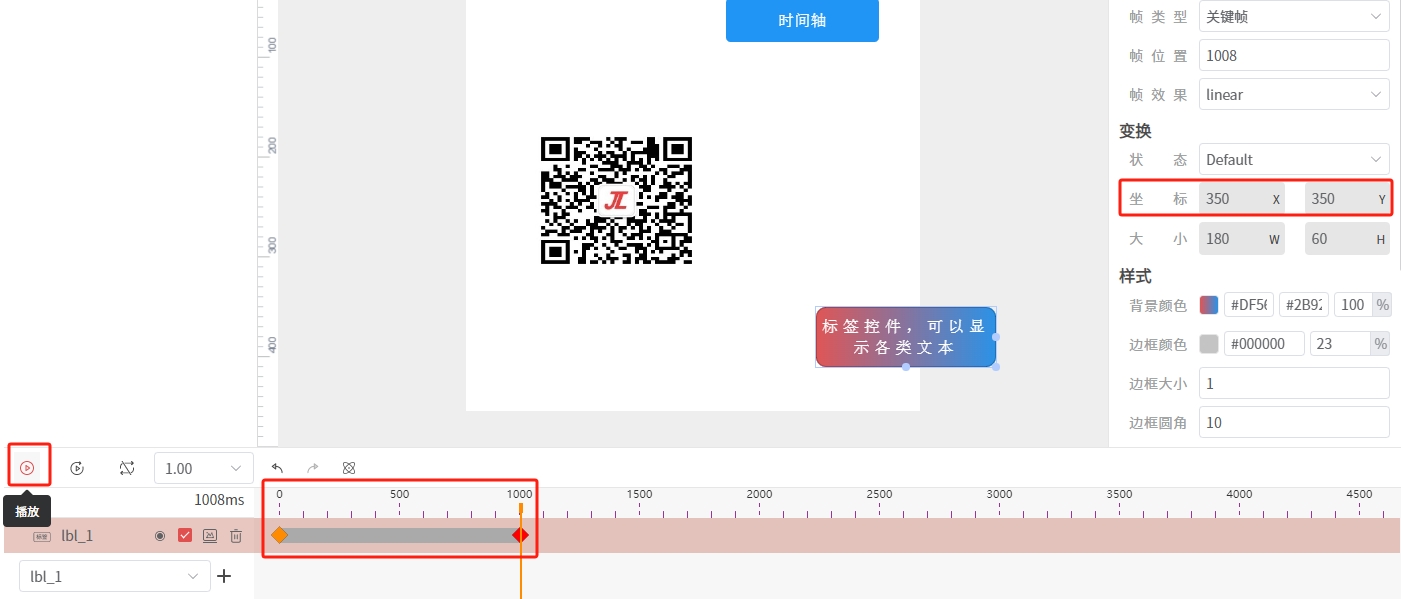Click the 样式 section heading
This screenshot has height=599, width=1401.
(1135, 276)
